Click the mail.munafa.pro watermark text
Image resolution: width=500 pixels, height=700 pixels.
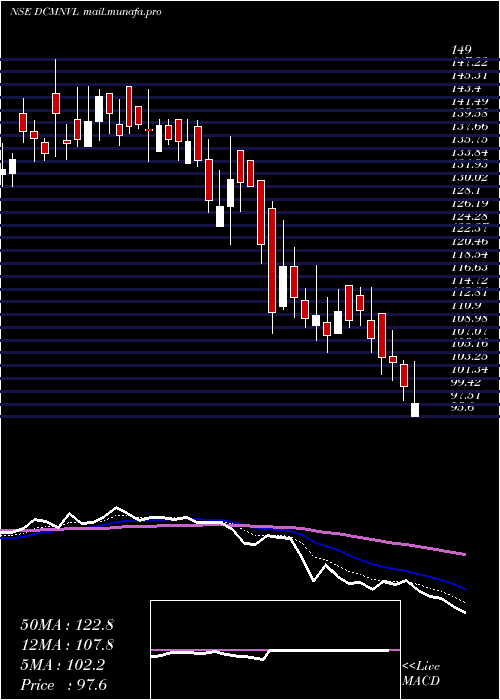(x=122, y=12)
